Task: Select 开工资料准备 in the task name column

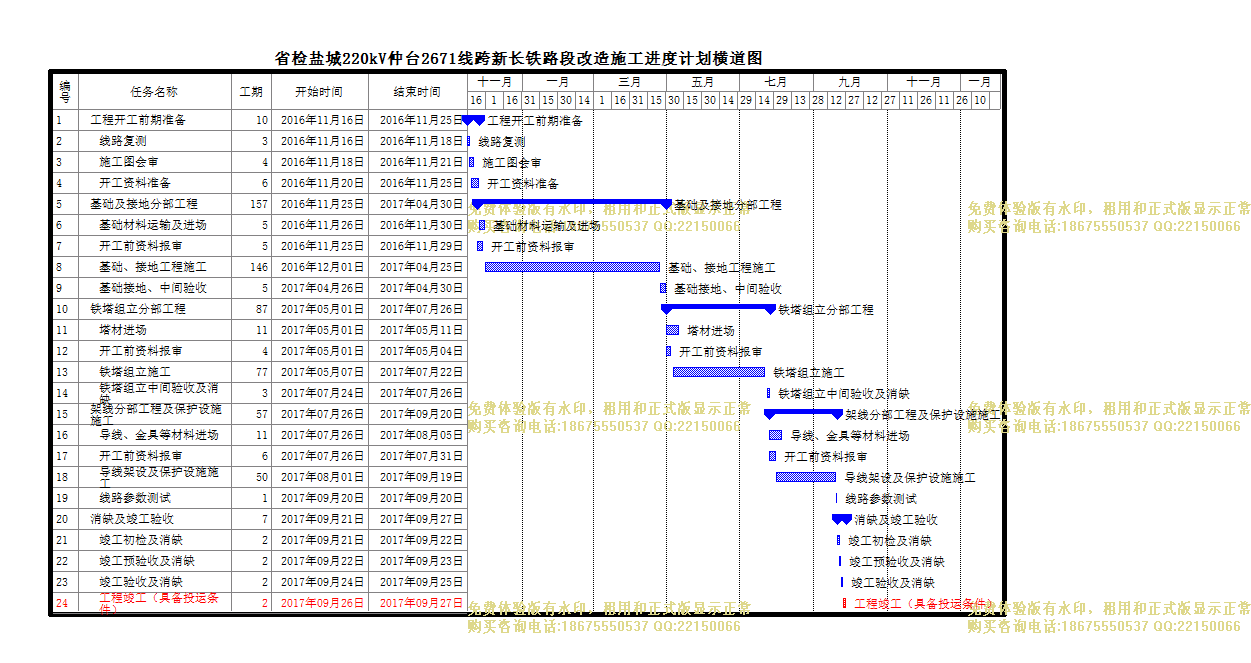Action: coord(135,183)
